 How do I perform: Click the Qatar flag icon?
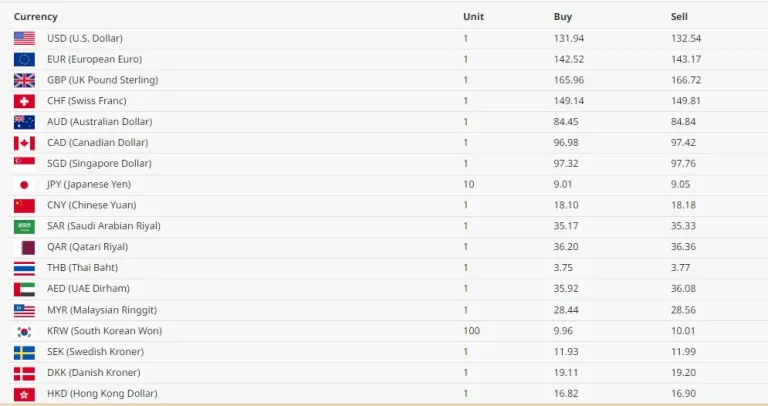(24, 247)
